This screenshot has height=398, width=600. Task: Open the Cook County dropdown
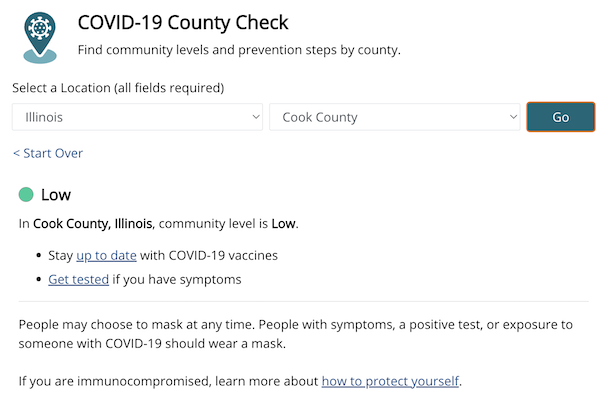[395, 117]
